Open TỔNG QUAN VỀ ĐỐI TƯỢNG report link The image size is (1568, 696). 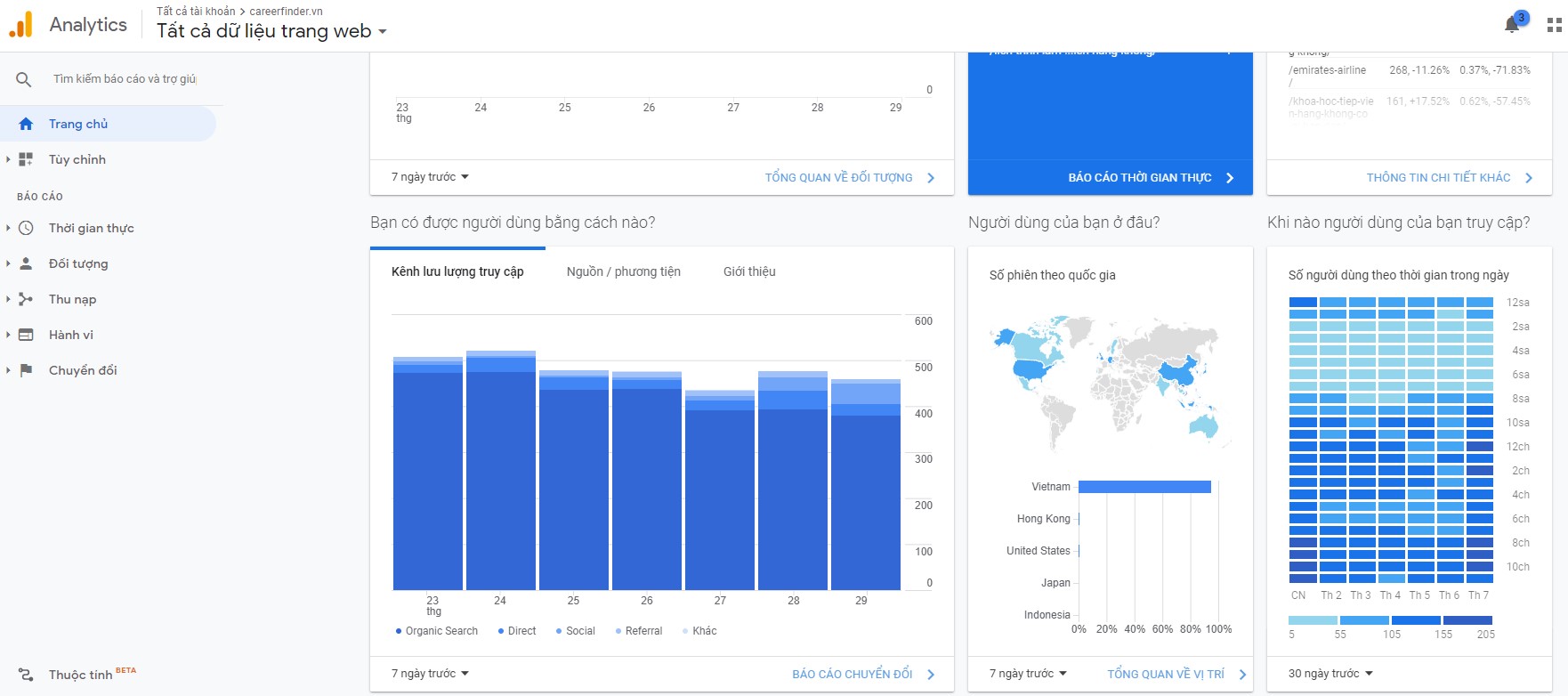[838, 178]
